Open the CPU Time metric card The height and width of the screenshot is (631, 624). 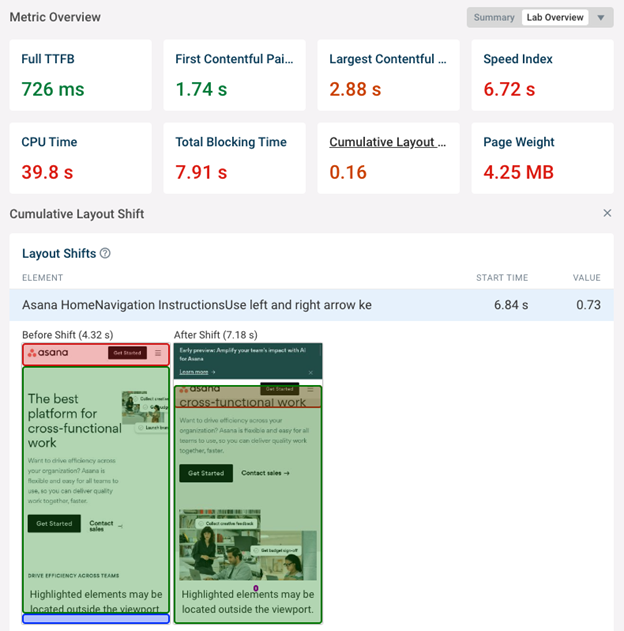(x=80, y=158)
